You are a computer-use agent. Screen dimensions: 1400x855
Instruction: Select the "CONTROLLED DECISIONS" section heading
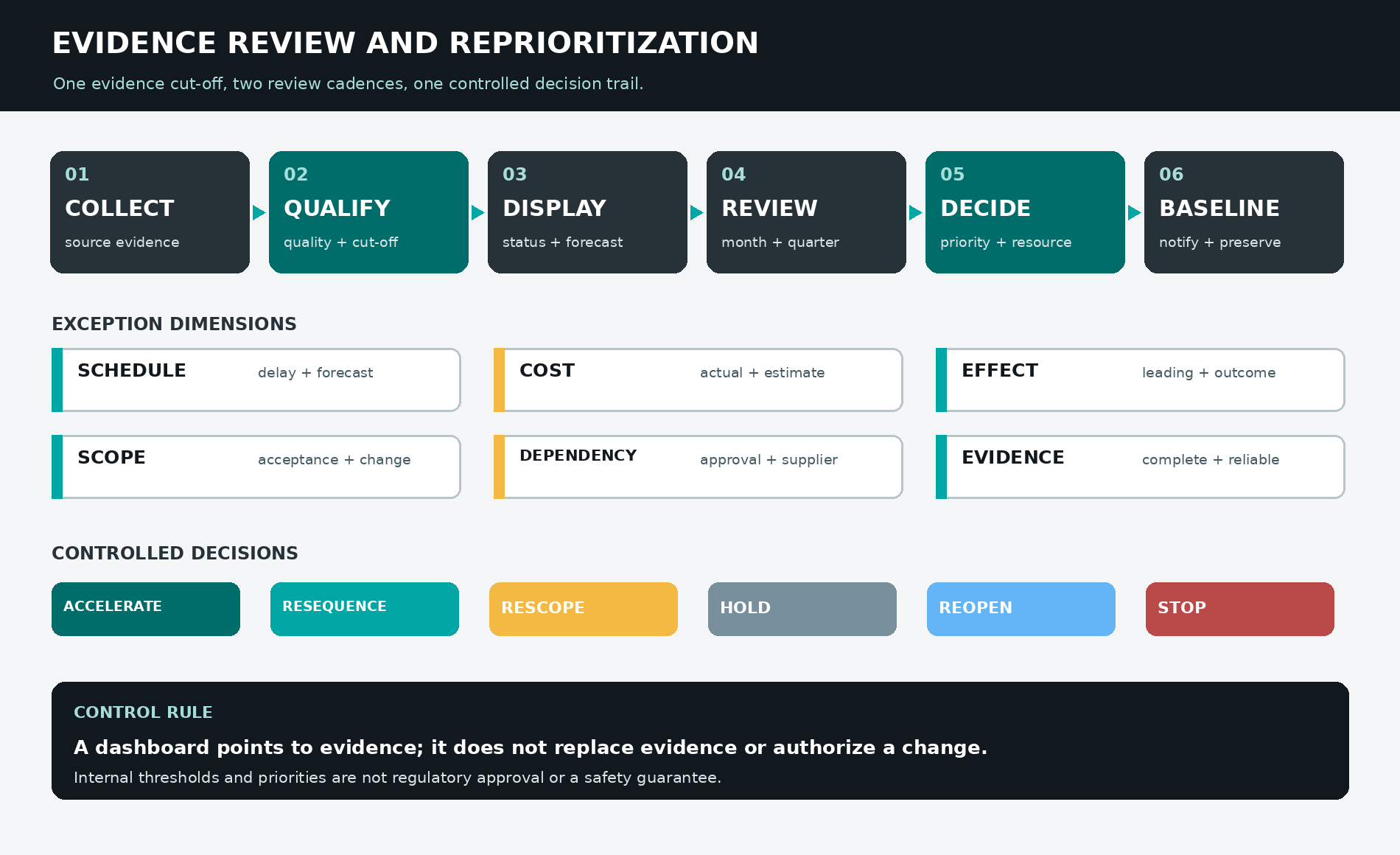pyautogui.click(x=175, y=554)
